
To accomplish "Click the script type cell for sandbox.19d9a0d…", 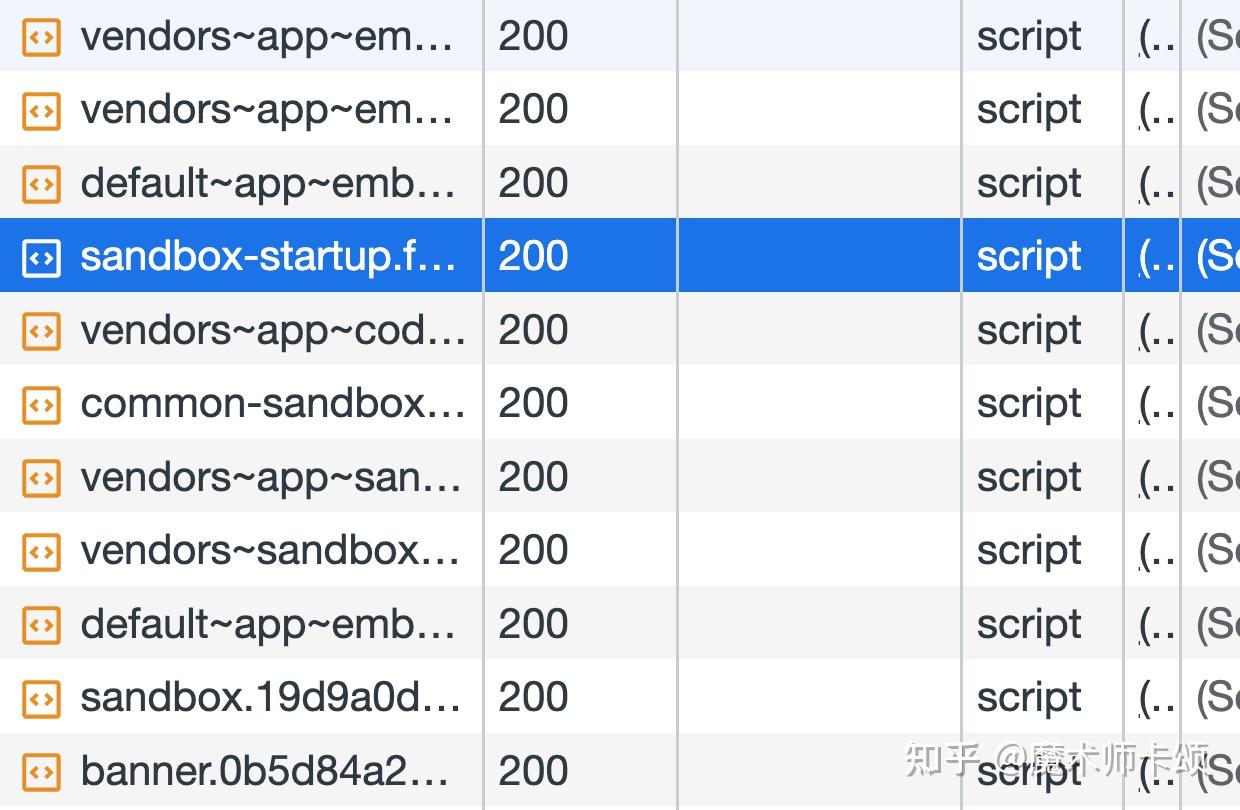I will 1029,698.
